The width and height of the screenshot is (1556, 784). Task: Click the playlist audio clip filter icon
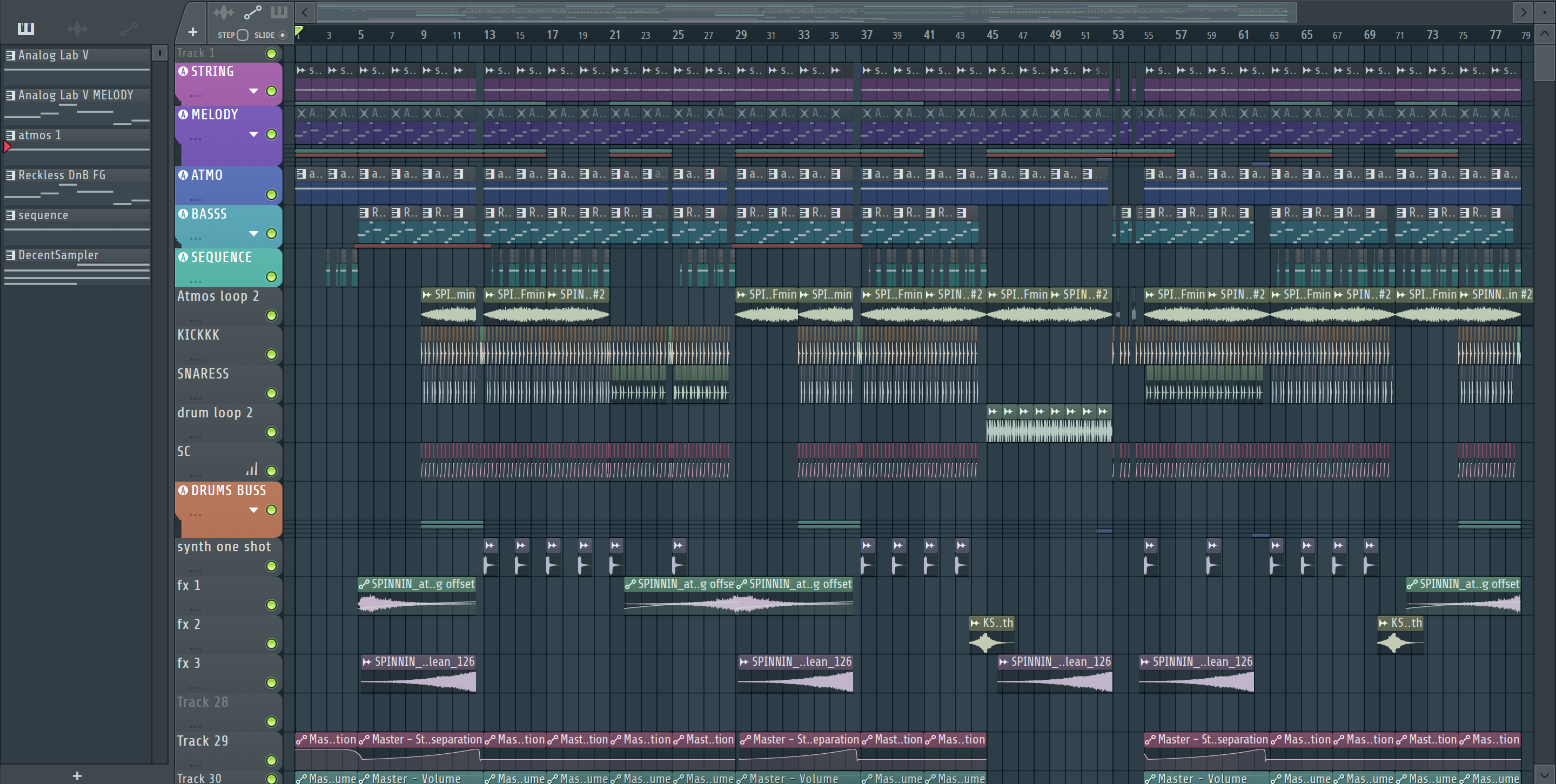click(x=223, y=12)
